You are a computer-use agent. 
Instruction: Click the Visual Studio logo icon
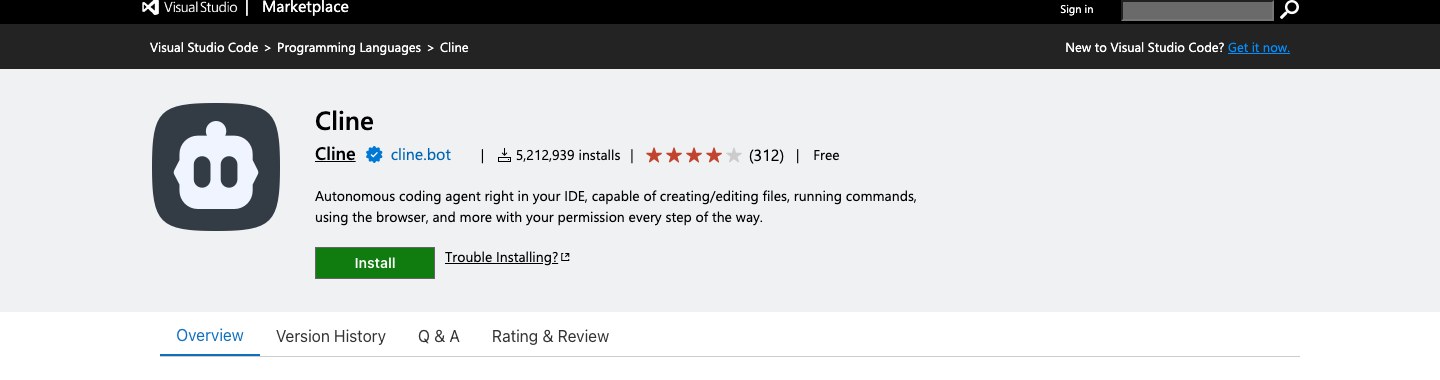(150, 8)
